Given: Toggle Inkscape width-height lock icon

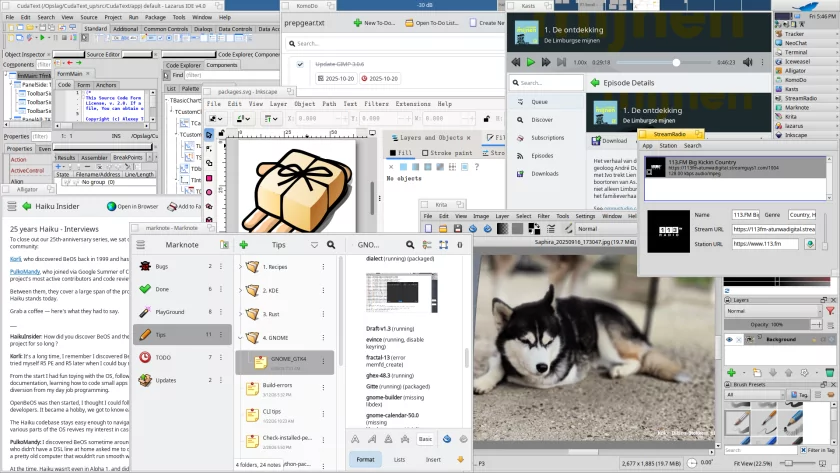Looking at the screenshot, I should pyautogui.click(x=486, y=118).
